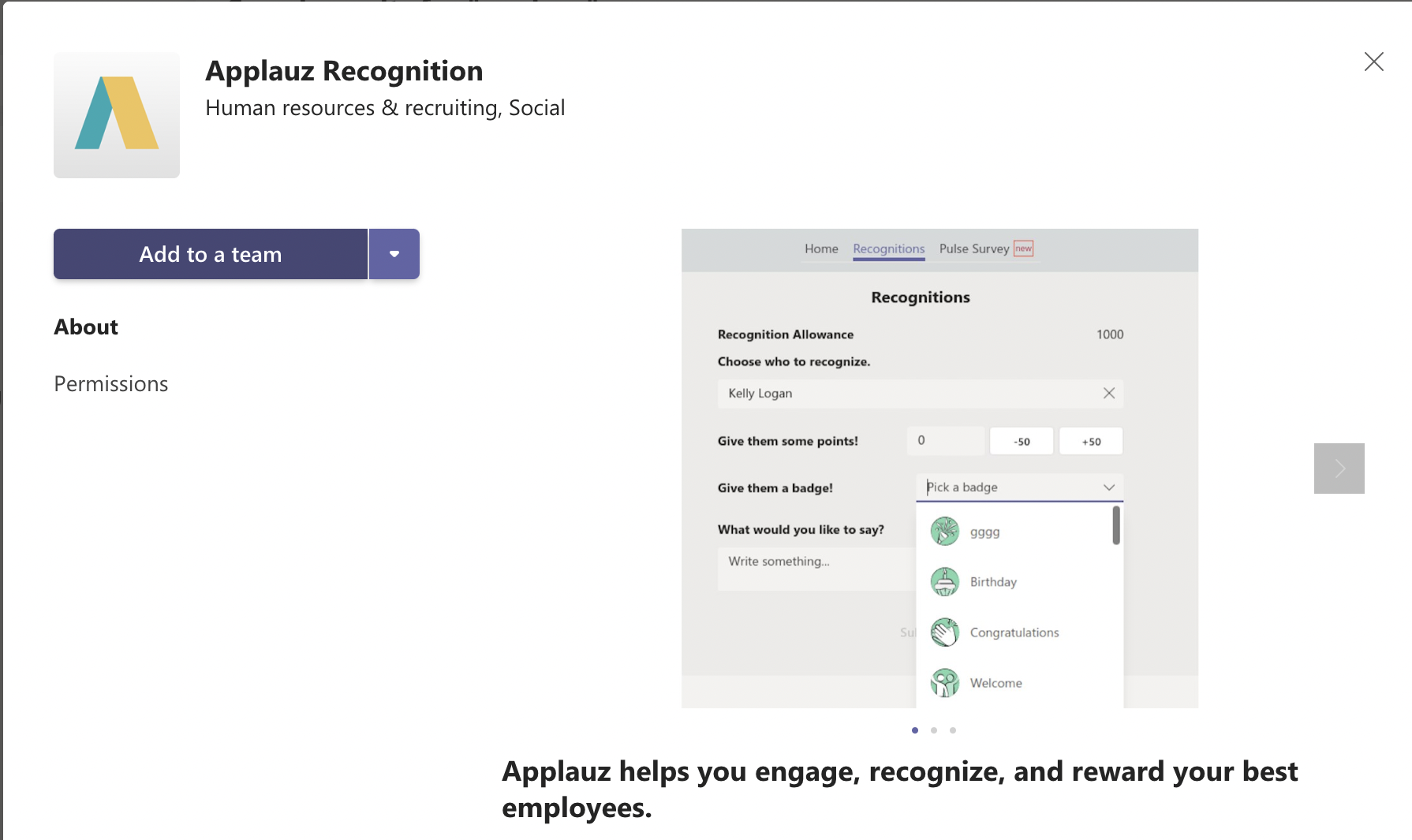This screenshot has height=840, width=1412.
Task: Click the Add to a team button
Action: (x=211, y=254)
